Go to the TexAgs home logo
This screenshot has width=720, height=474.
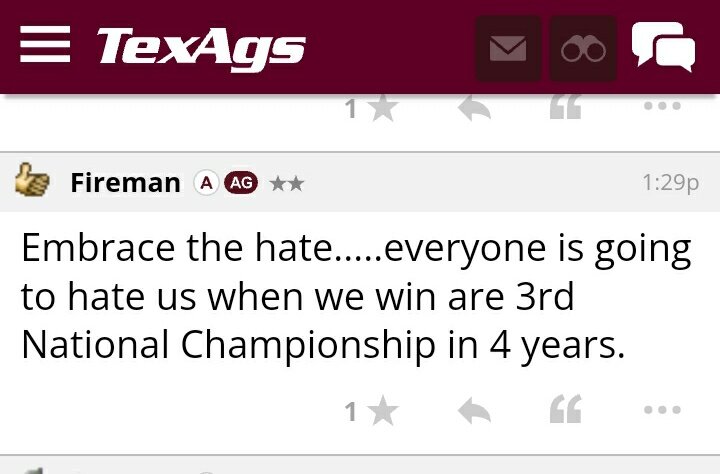(200, 46)
